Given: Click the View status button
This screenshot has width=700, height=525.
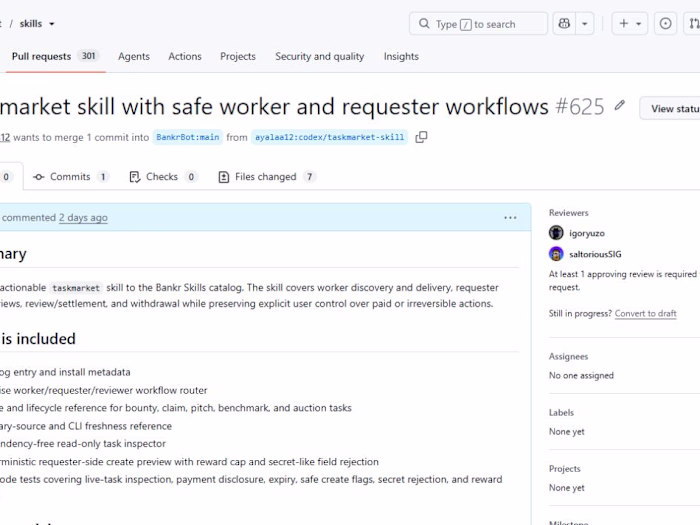Looking at the screenshot, I should (670, 108).
